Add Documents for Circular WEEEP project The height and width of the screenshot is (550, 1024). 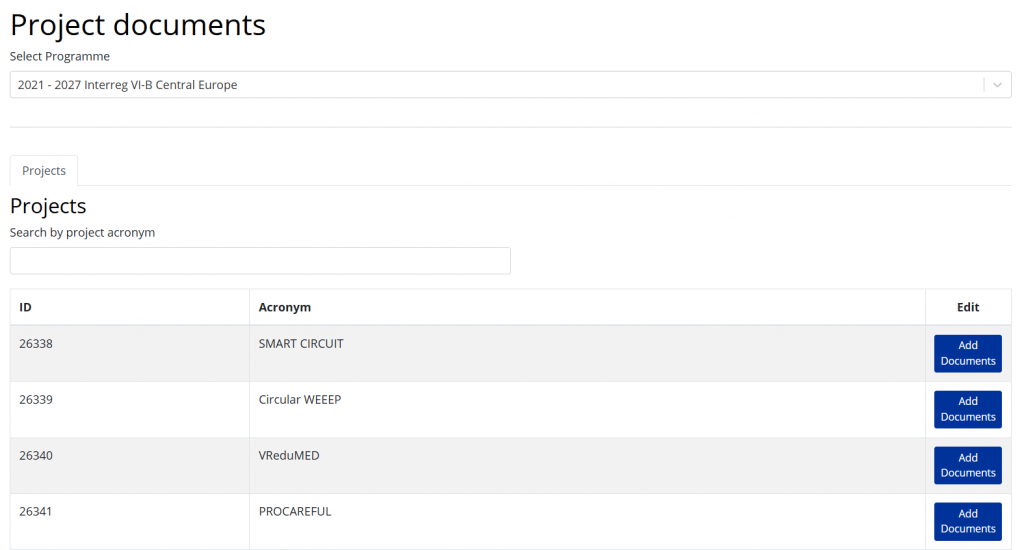click(x=967, y=409)
